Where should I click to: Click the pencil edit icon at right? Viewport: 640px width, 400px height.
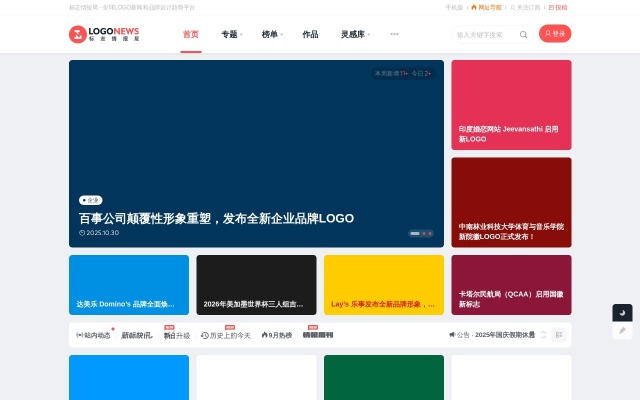click(x=622, y=330)
